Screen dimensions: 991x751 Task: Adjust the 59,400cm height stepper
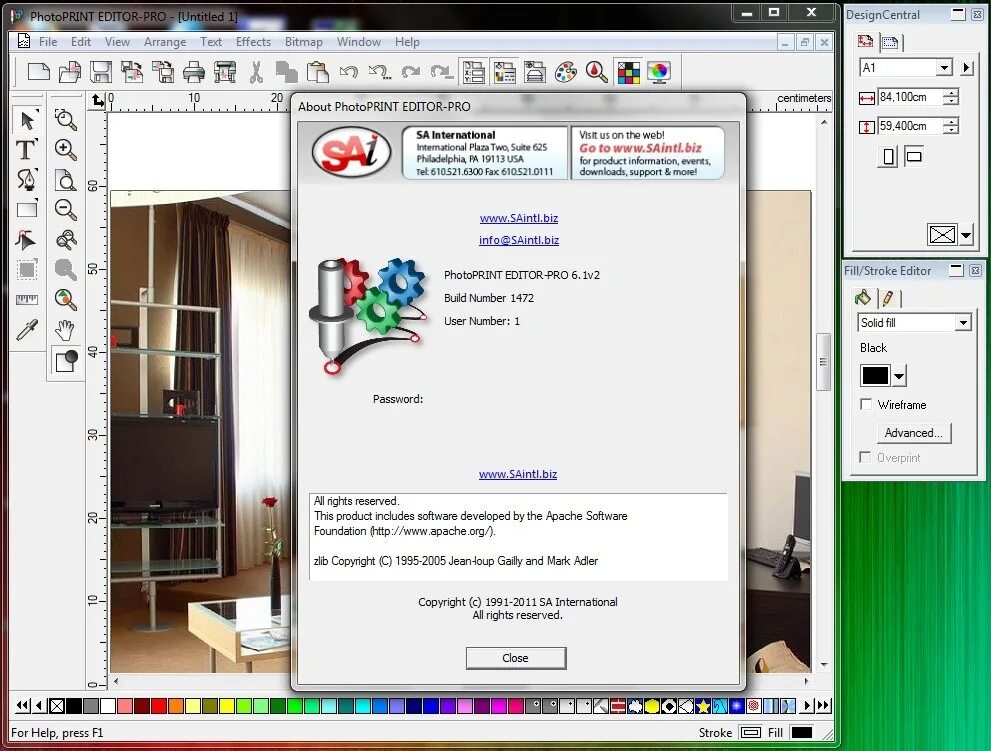(x=951, y=126)
